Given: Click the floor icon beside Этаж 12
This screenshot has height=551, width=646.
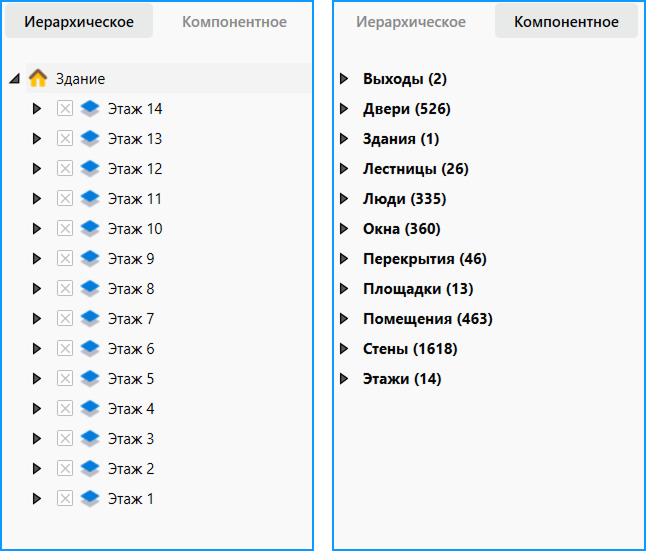Looking at the screenshot, I should 90,169.
